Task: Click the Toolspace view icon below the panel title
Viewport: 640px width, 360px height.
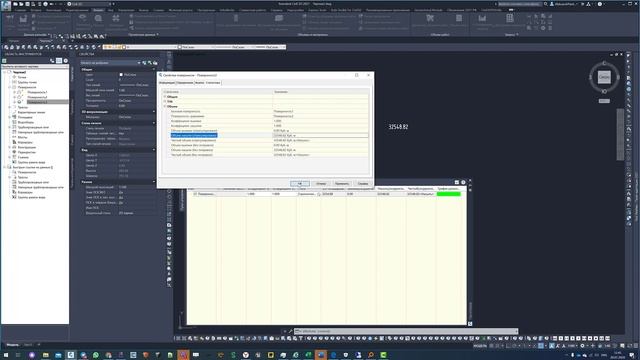Action: click(4, 60)
